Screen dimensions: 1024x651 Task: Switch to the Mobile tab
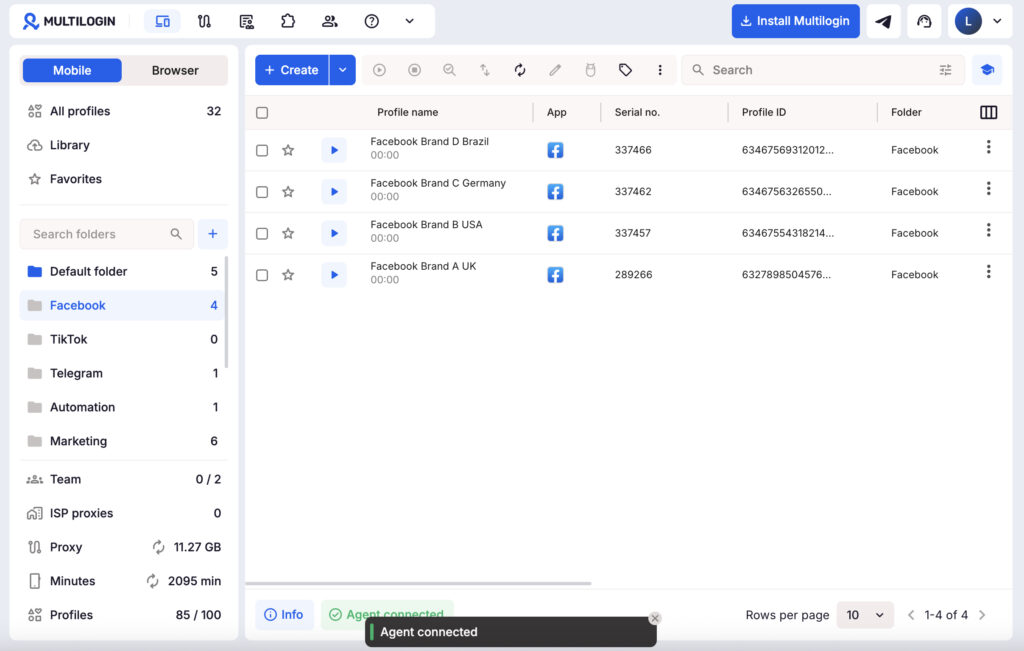pos(72,70)
